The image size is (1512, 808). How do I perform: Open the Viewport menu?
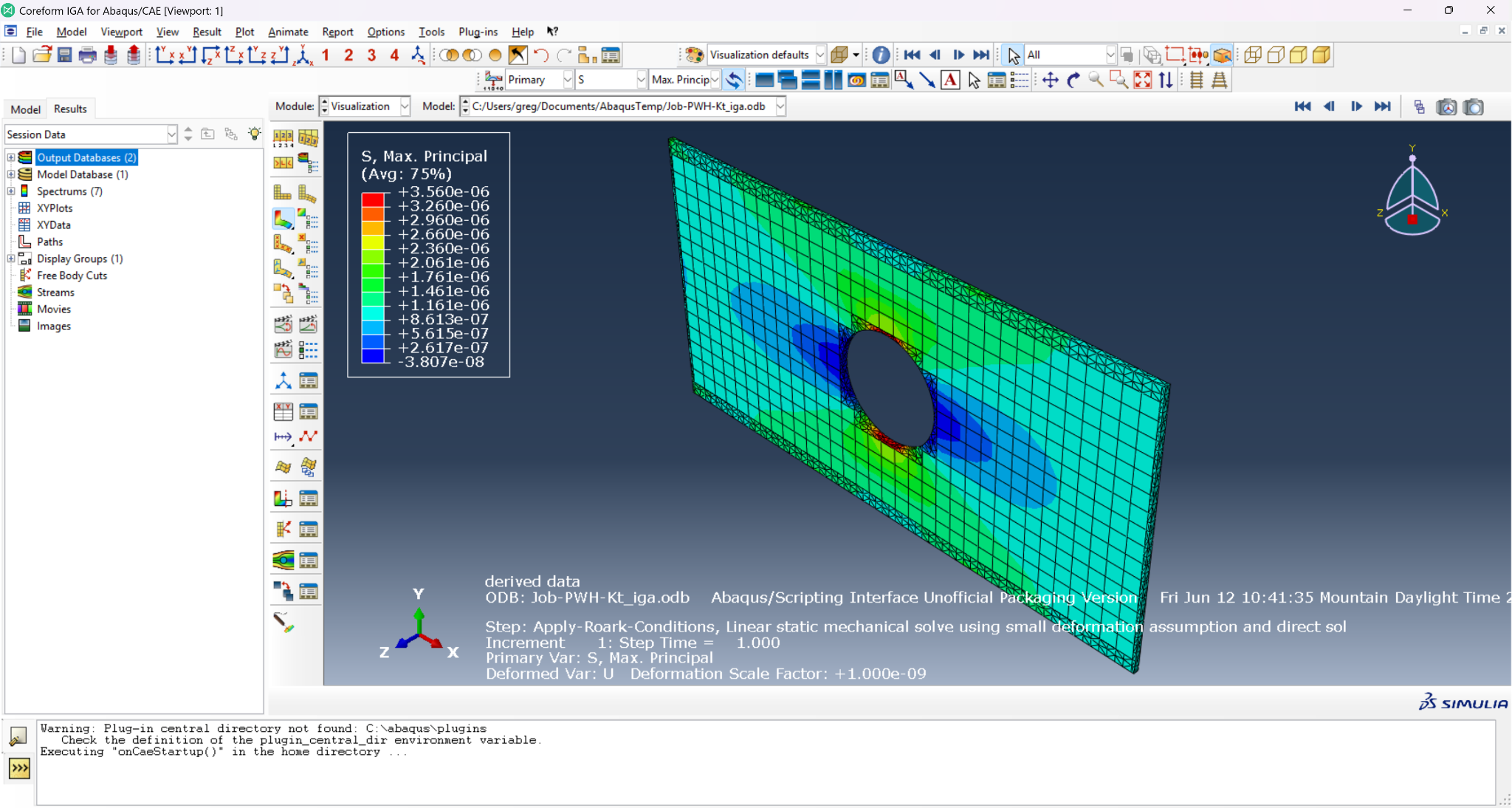tap(121, 32)
